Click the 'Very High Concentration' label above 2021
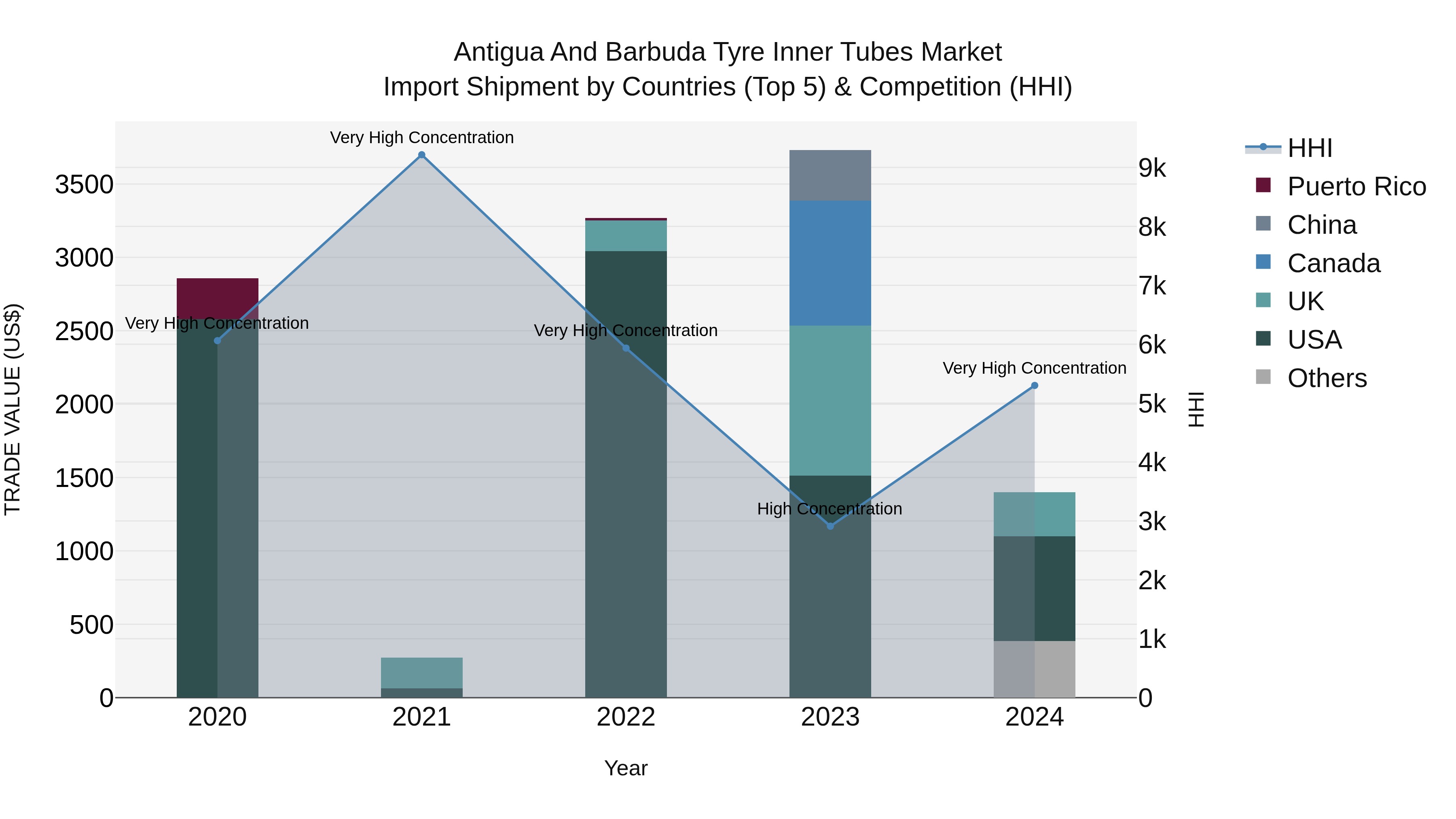1456x819 pixels. pos(422,138)
